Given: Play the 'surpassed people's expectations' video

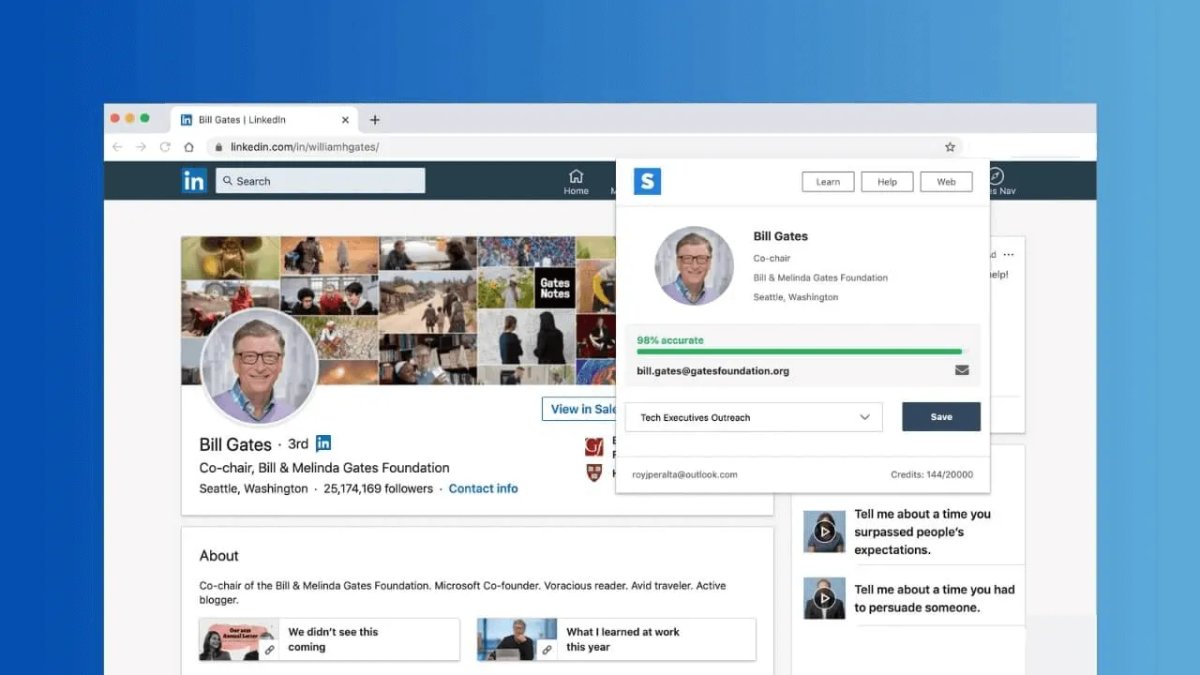Looking at the screenshot, I should pyautogui.click(x=824, y=532).
